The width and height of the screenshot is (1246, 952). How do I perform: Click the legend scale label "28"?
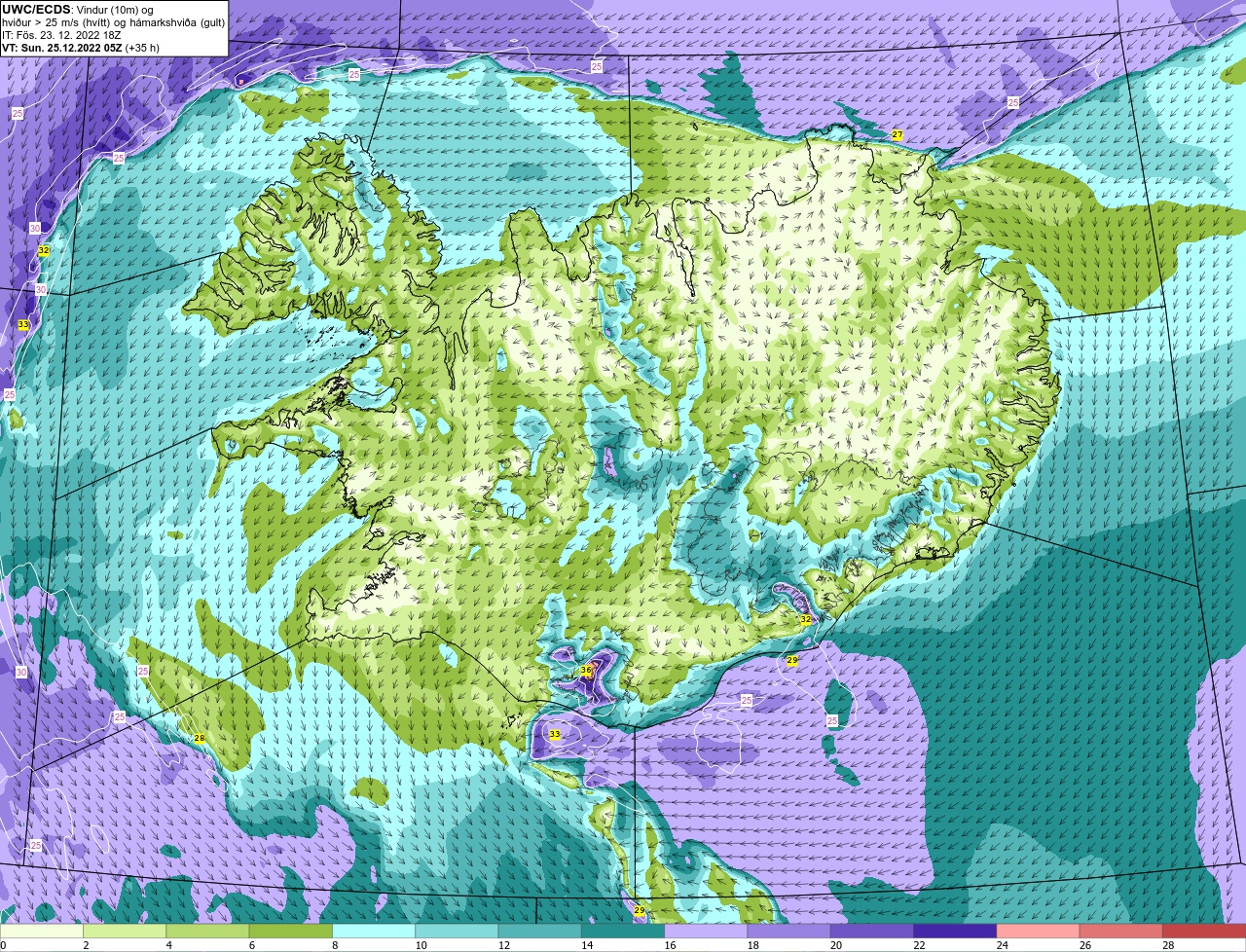click(1168, 945)
